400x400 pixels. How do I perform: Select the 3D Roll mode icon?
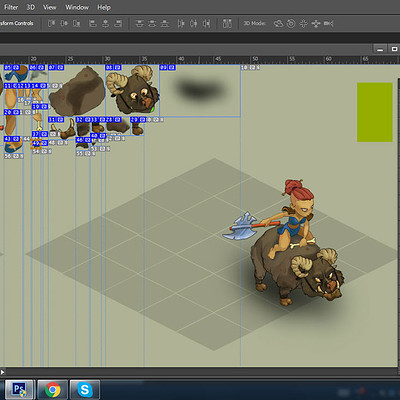291,23
